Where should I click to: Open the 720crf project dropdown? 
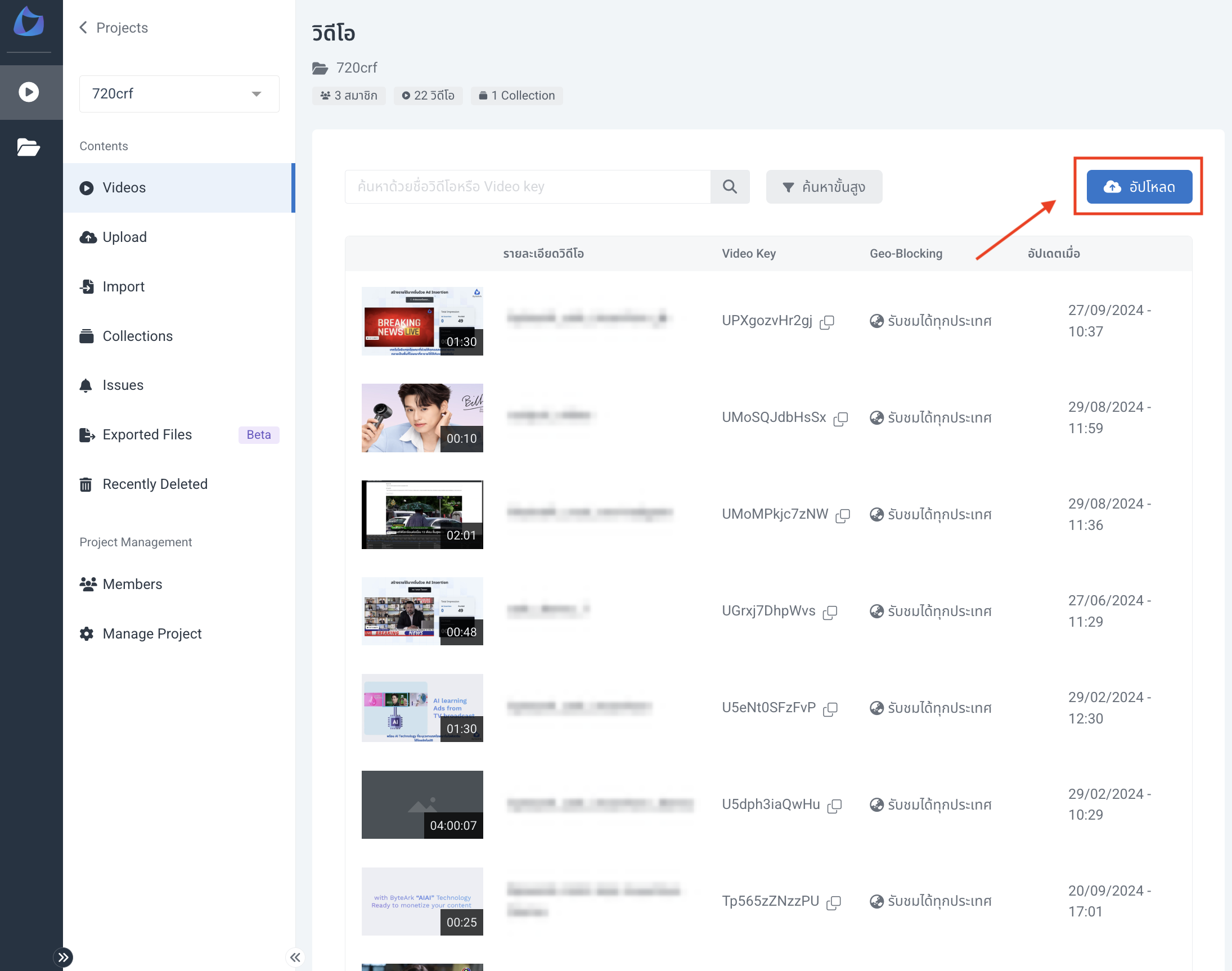coord(179,94)
